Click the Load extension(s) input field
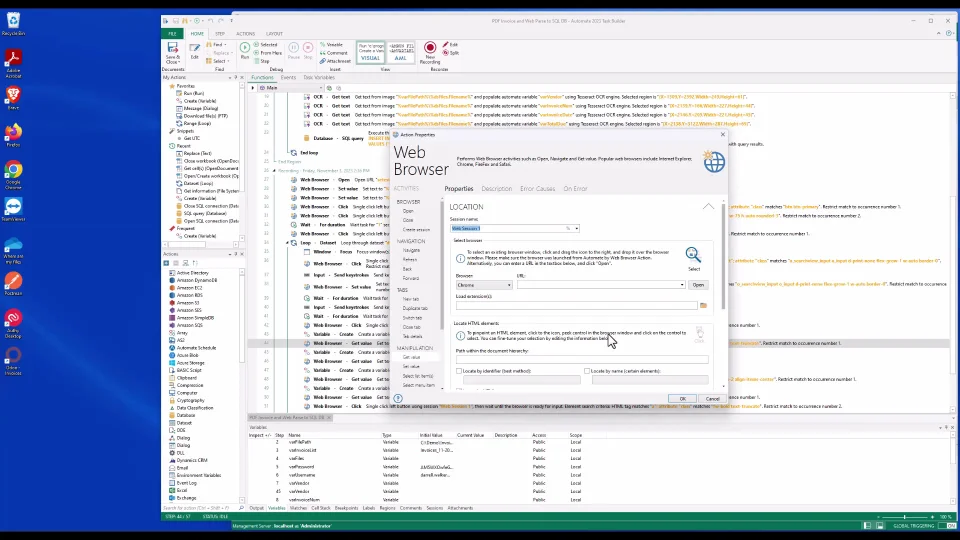Image resolution: width=960 pixels, height=540 pixels. coord(576,305)
